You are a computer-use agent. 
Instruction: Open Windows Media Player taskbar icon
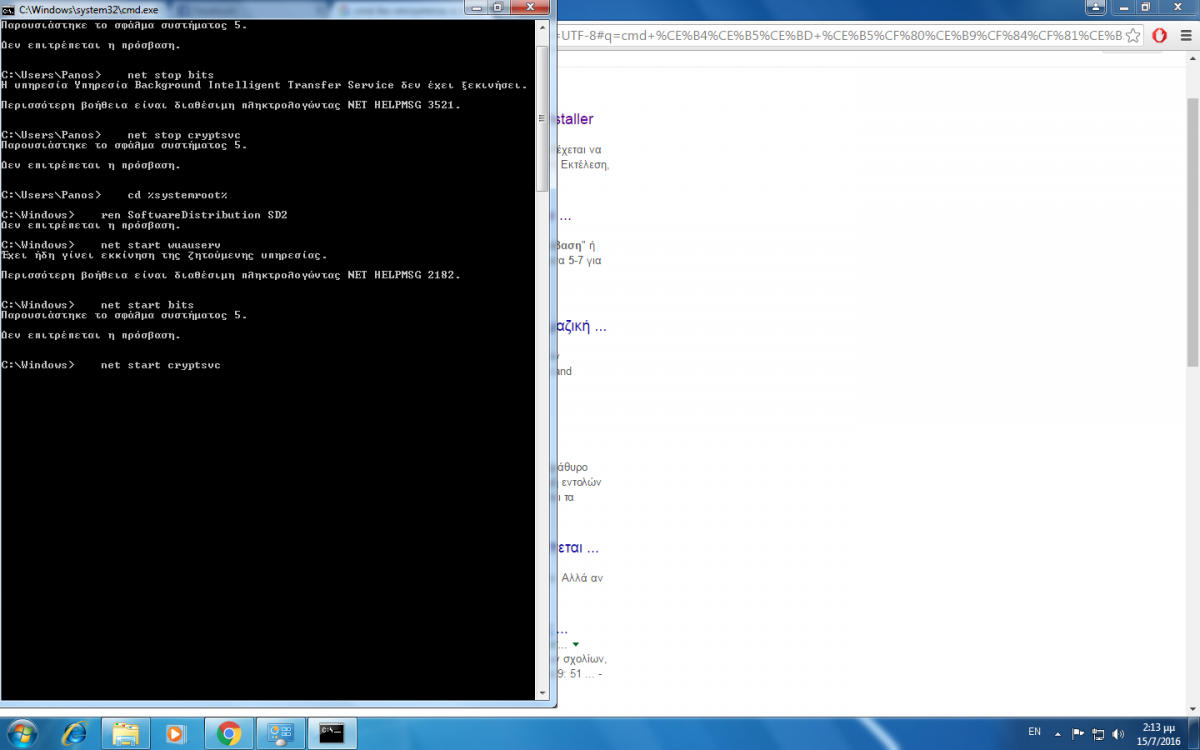coord(176,733)
